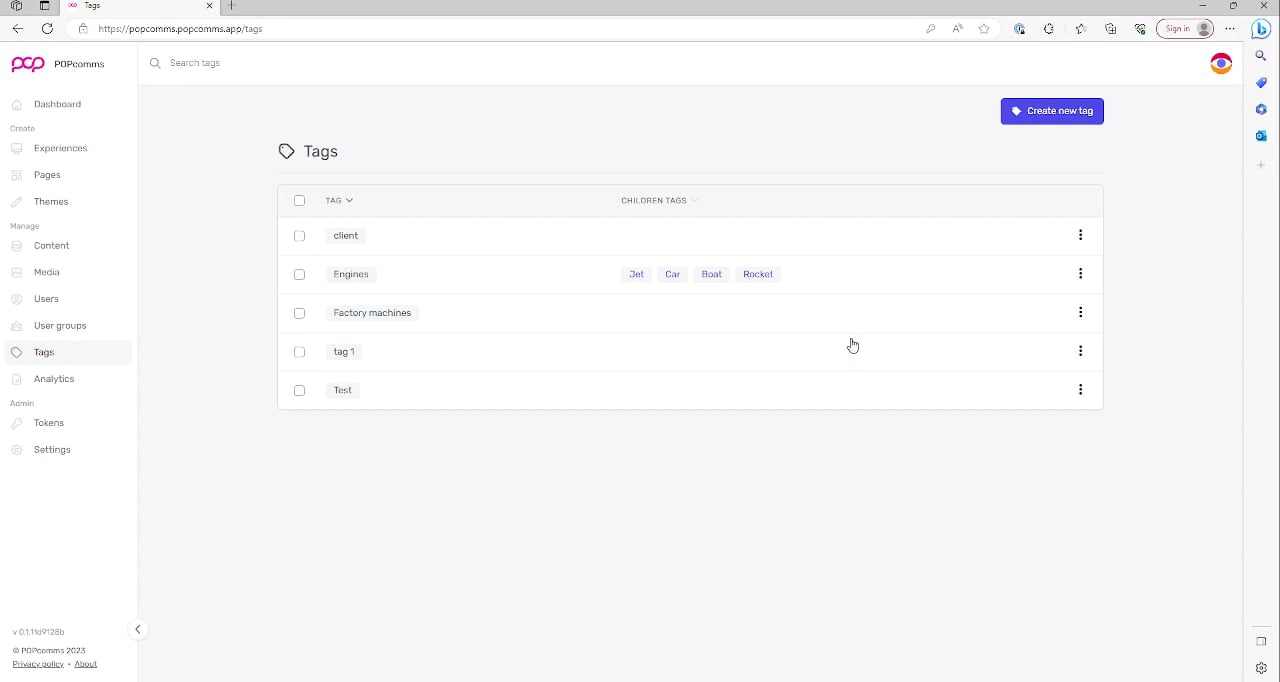
Task: Click Create new tag button
Action: 1052,111
